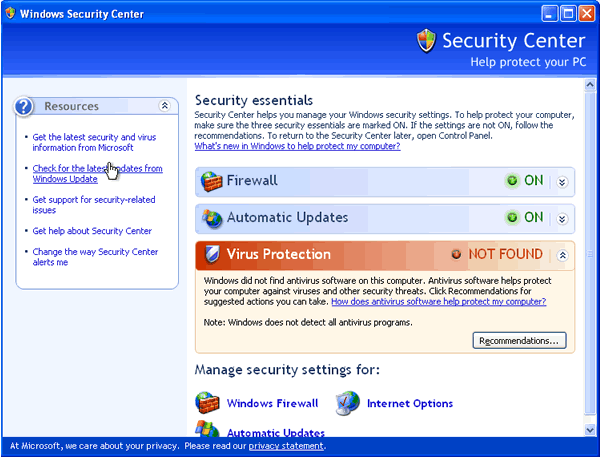Click the Automatic Updates globe icon
Image resolution: width=600 pixels, height=457 pixels.
point(212,219)
